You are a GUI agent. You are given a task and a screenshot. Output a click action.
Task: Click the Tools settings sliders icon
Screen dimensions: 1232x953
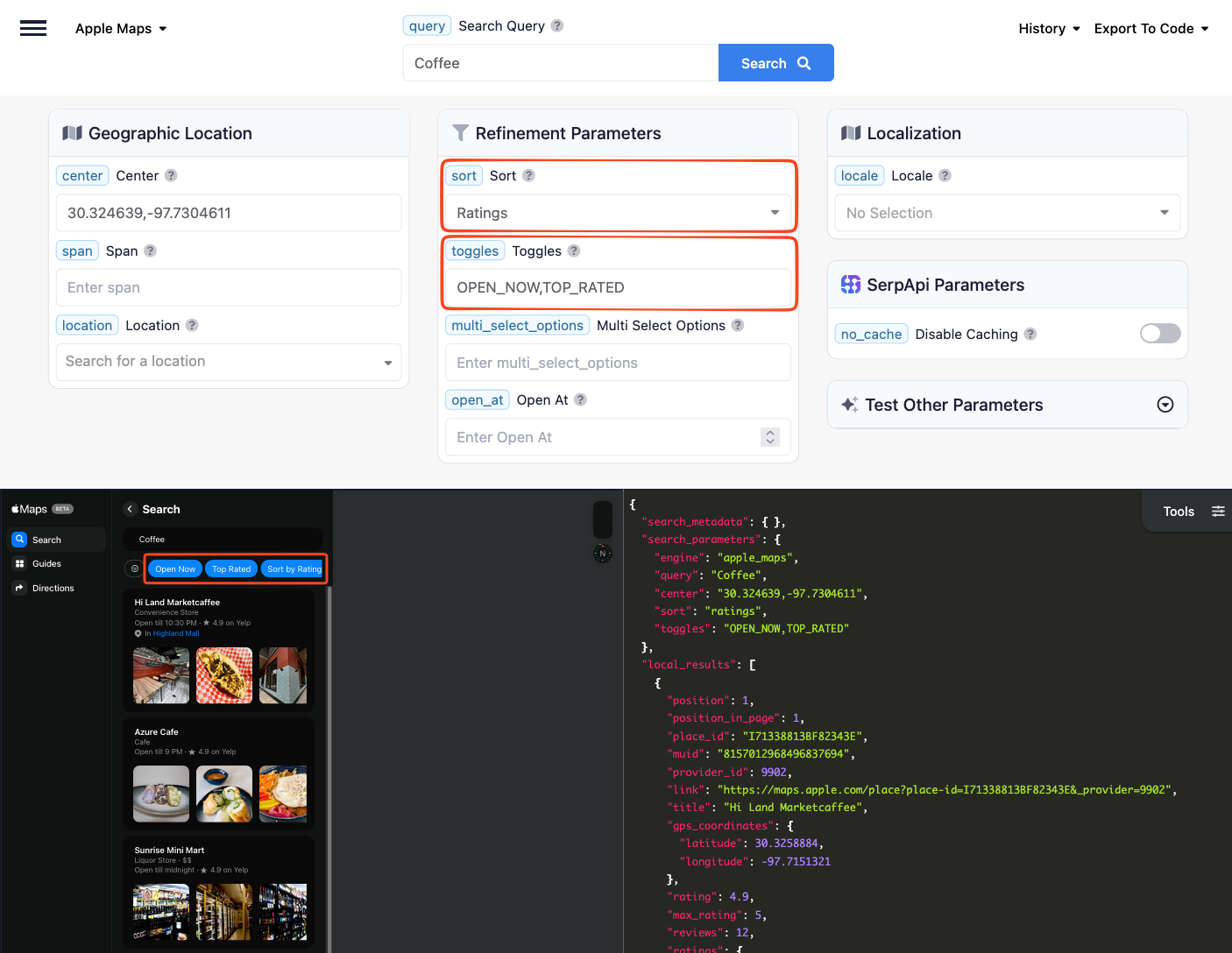pos(1218,512)
